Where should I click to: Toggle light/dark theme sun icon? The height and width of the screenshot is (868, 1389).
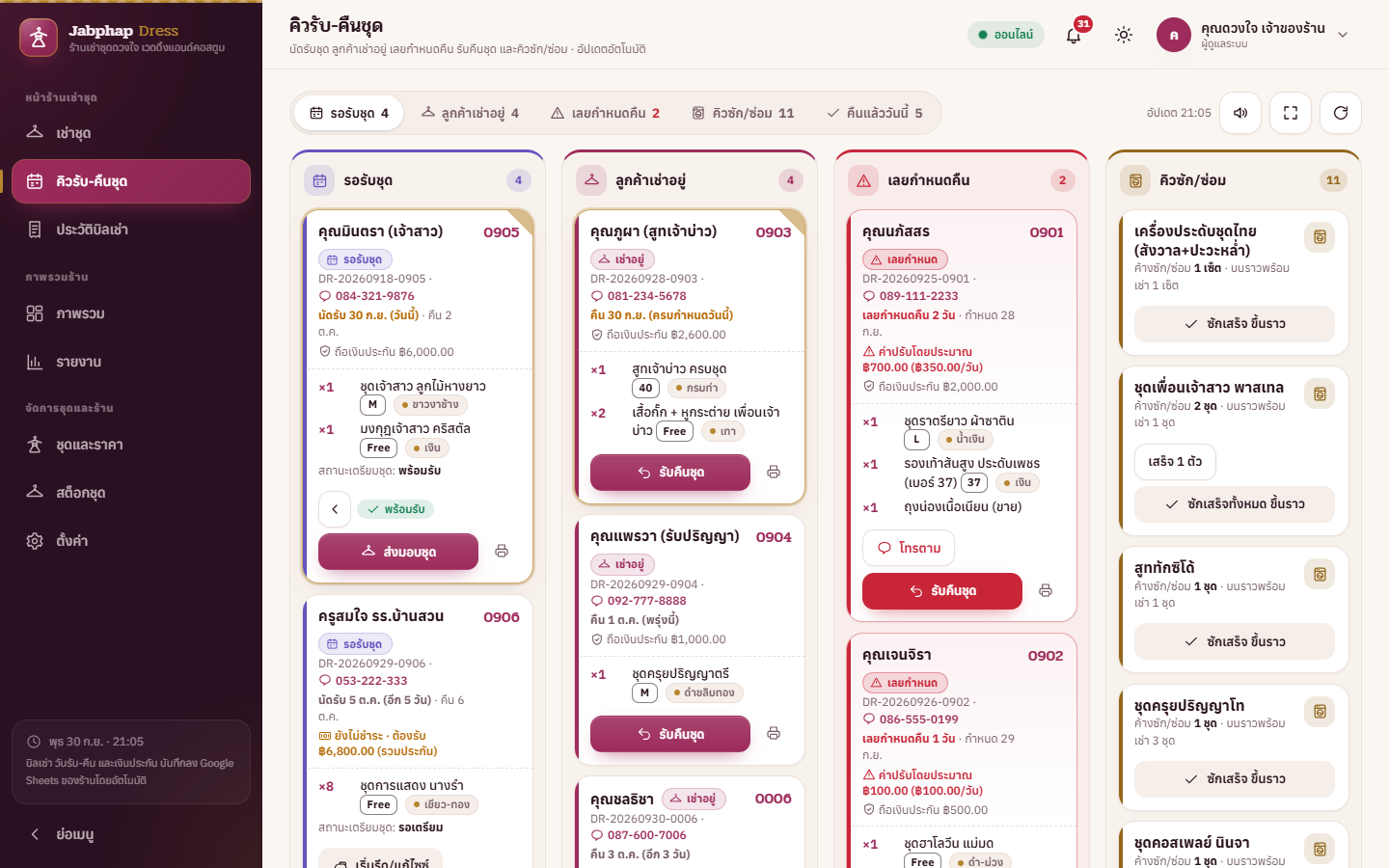point(1124,35)
